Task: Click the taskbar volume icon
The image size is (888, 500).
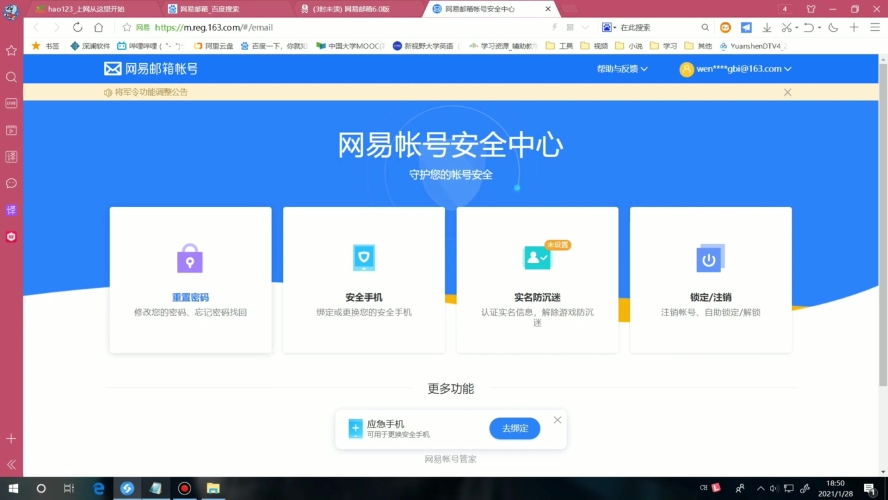Action: tap(774, 488)
